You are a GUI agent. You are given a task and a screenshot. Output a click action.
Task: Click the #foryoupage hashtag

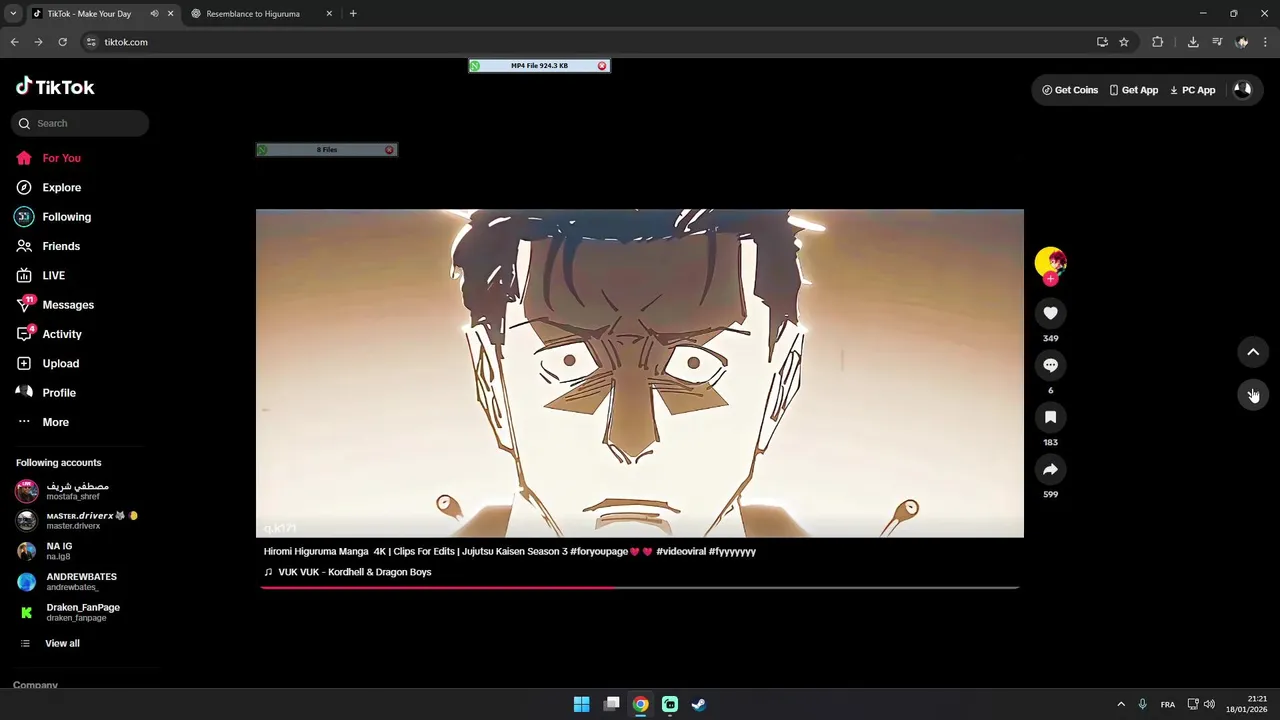point(599,551)
